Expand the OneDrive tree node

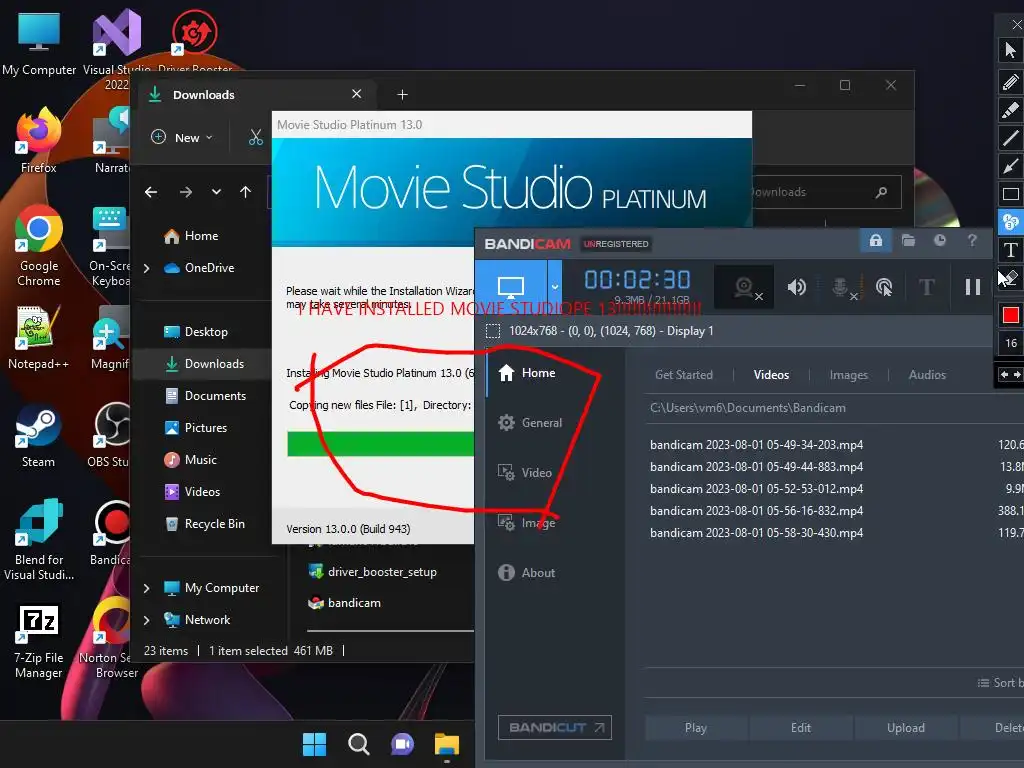tap(146, 268)
